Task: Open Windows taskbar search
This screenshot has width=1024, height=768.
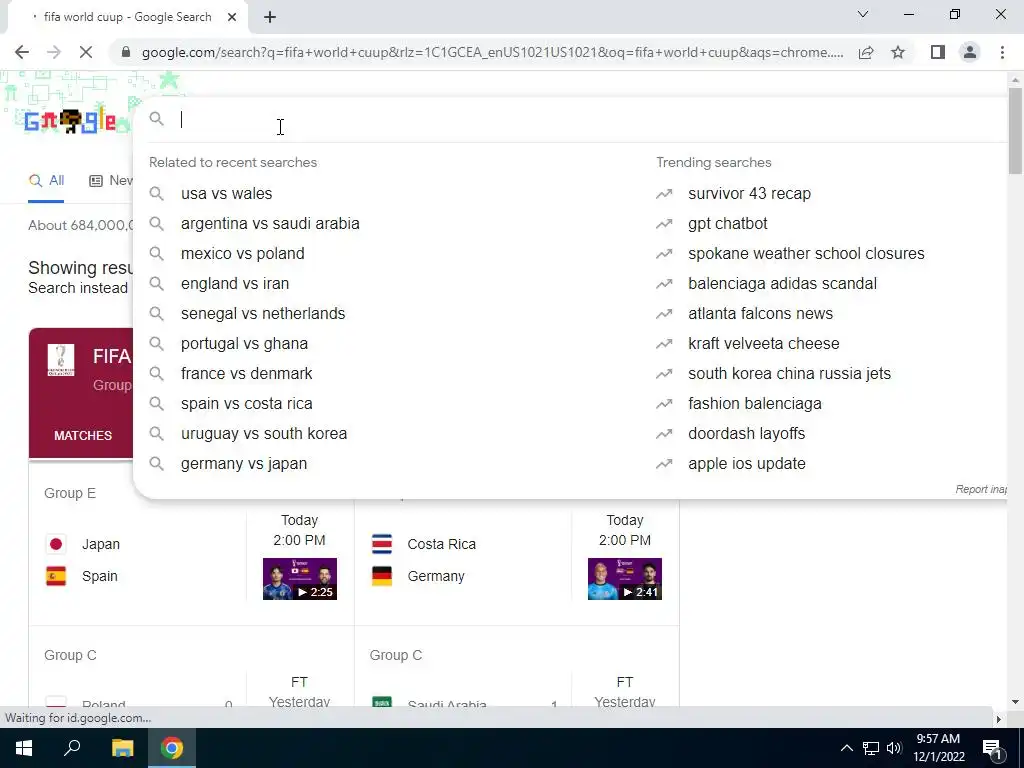Action: [x=72, y=748]
